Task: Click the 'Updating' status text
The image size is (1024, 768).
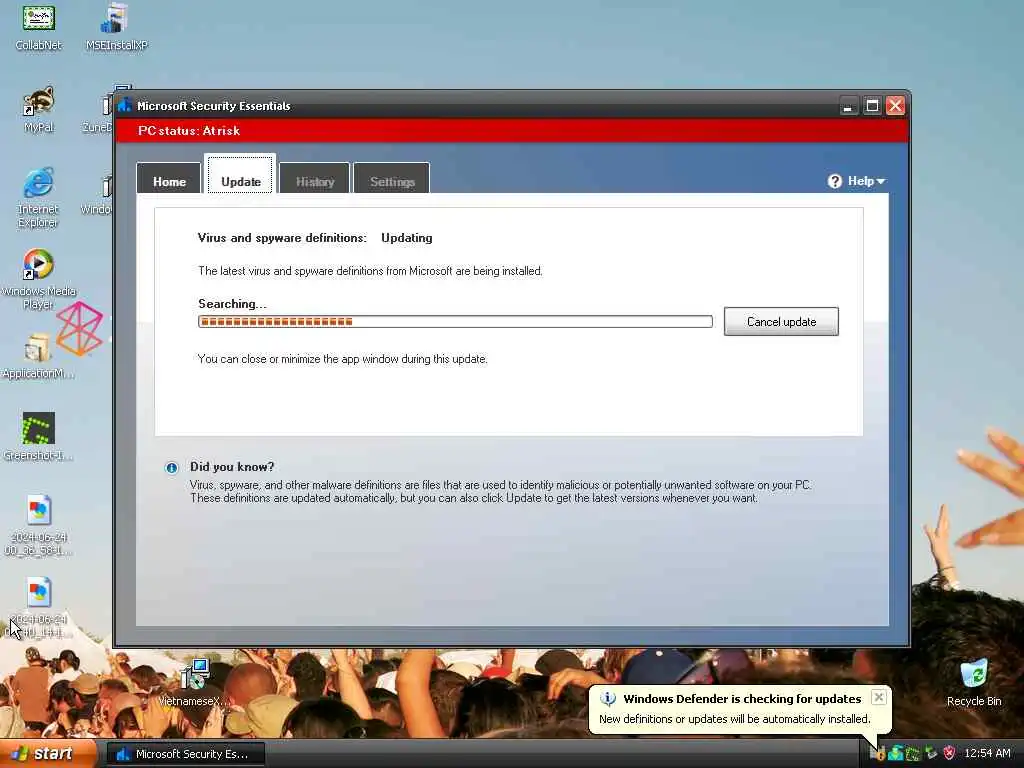Action: (x=407, y=238)
